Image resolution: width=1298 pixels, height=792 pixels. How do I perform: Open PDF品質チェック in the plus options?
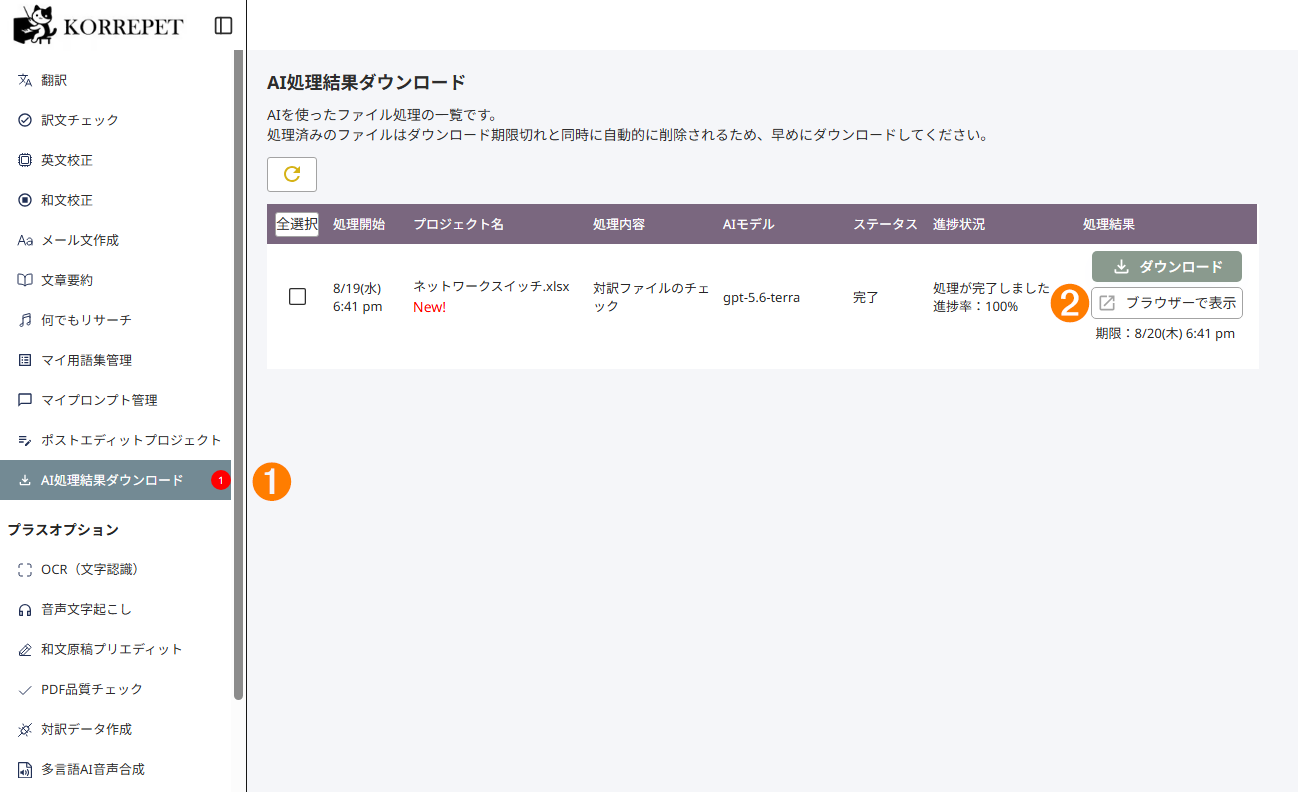115,689
